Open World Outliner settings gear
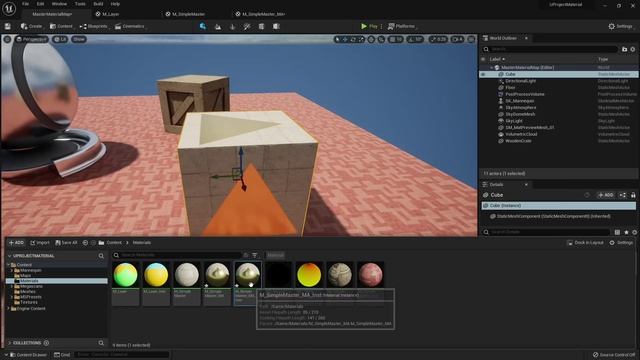Viewport: 640px width, 360px height. [633, 49]
